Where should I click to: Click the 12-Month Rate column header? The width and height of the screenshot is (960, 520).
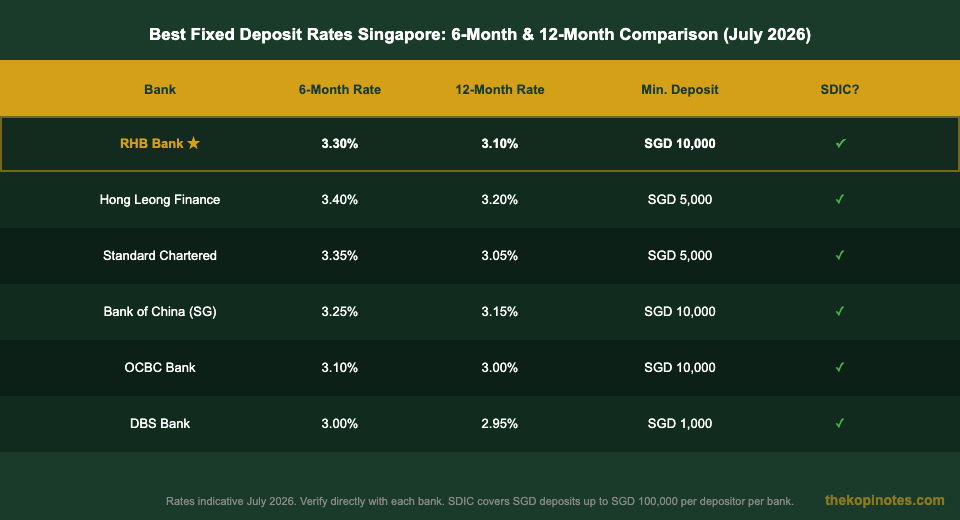tap(500, 89)
